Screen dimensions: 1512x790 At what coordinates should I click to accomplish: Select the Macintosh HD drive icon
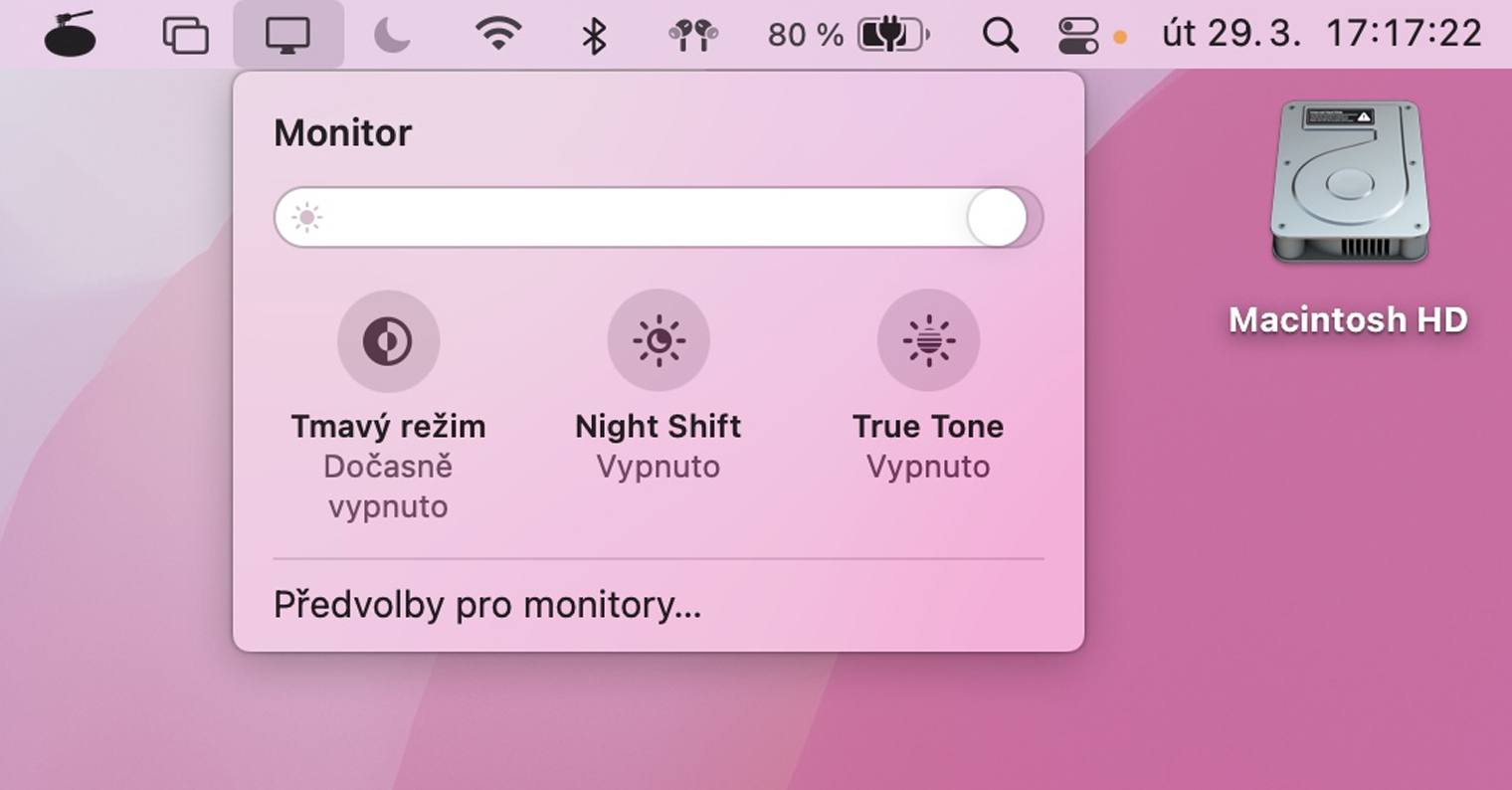(1349, 183)
